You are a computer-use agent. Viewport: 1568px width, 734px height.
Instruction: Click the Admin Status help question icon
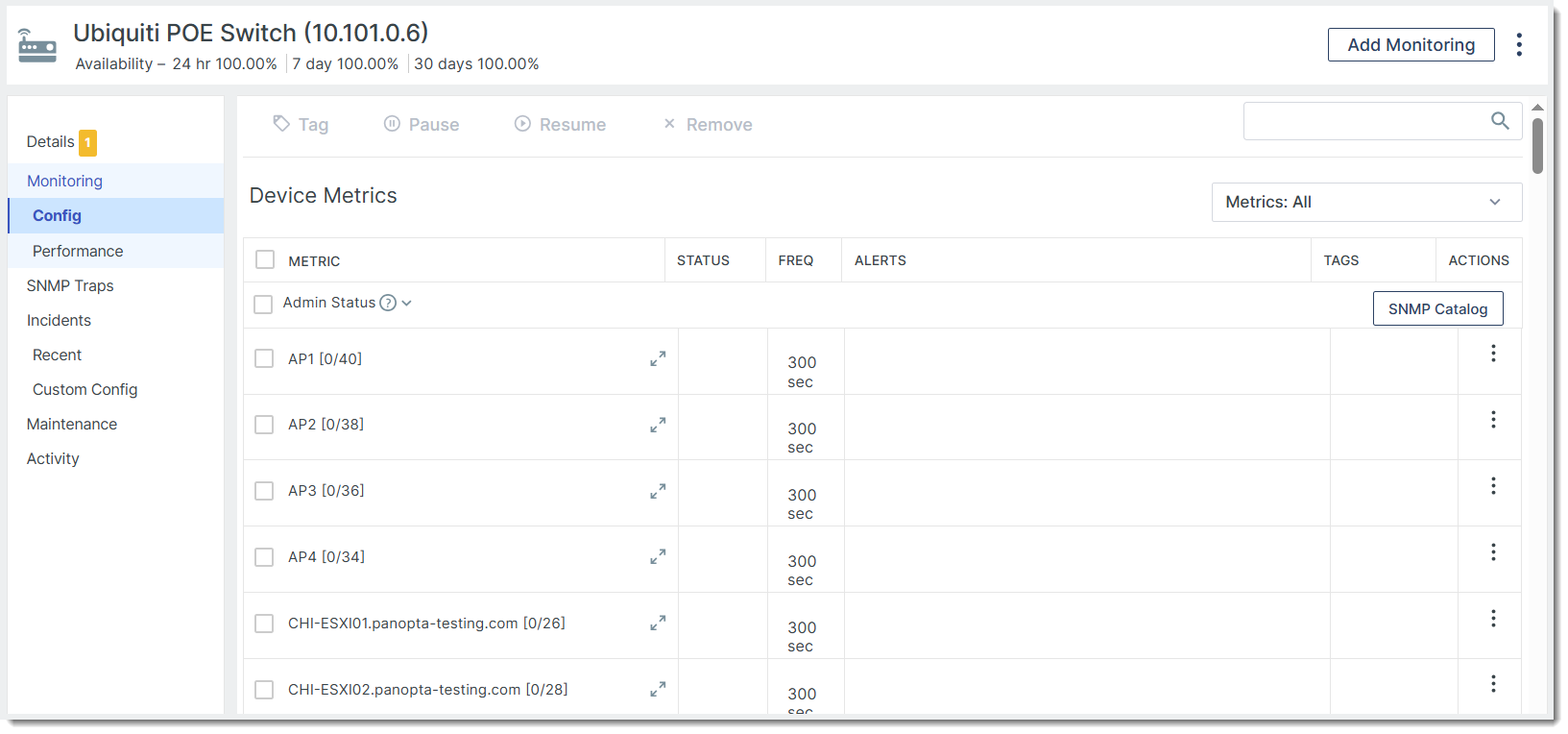tap(388, 303)
